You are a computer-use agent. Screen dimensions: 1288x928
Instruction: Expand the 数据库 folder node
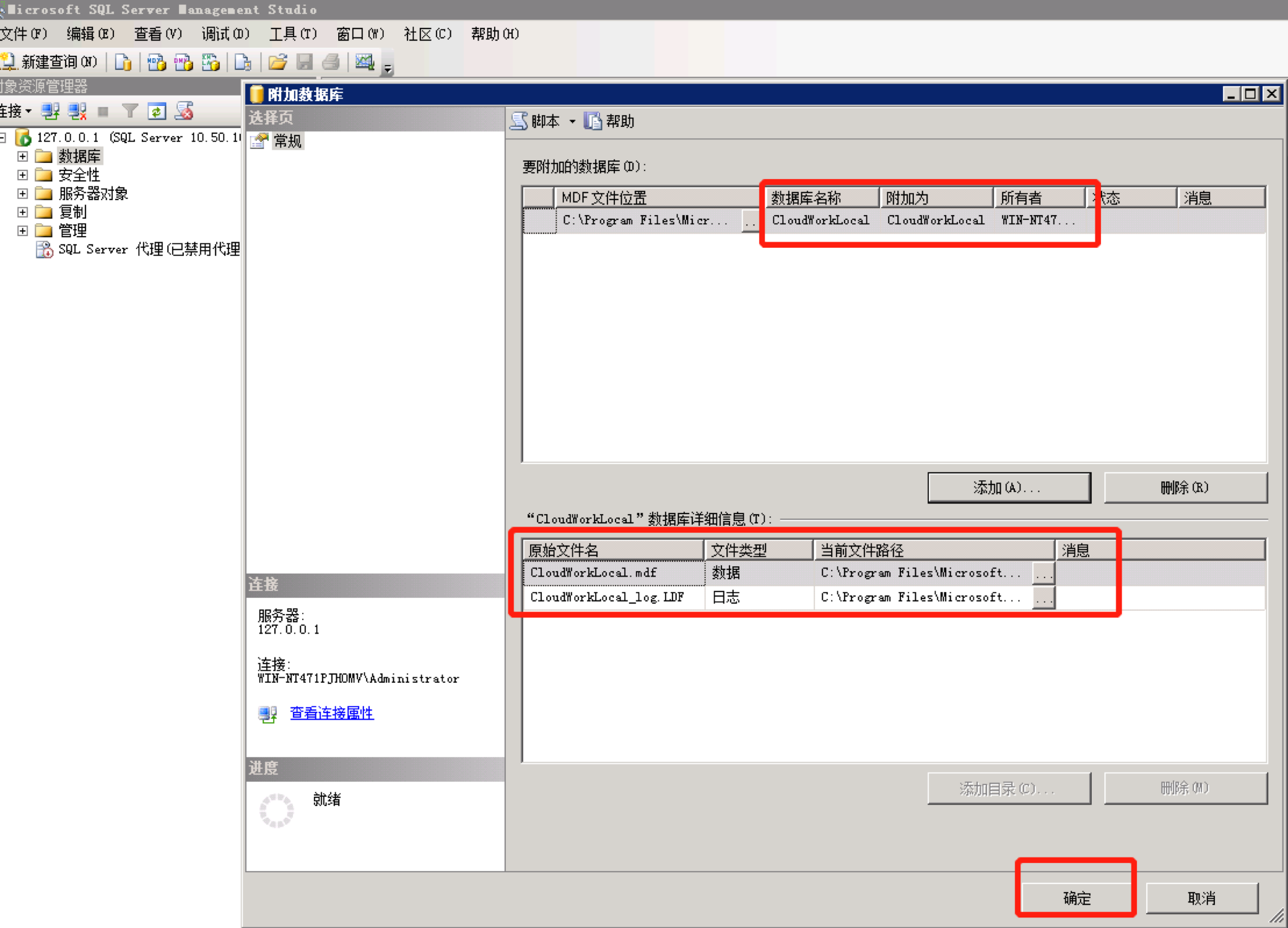23,156
